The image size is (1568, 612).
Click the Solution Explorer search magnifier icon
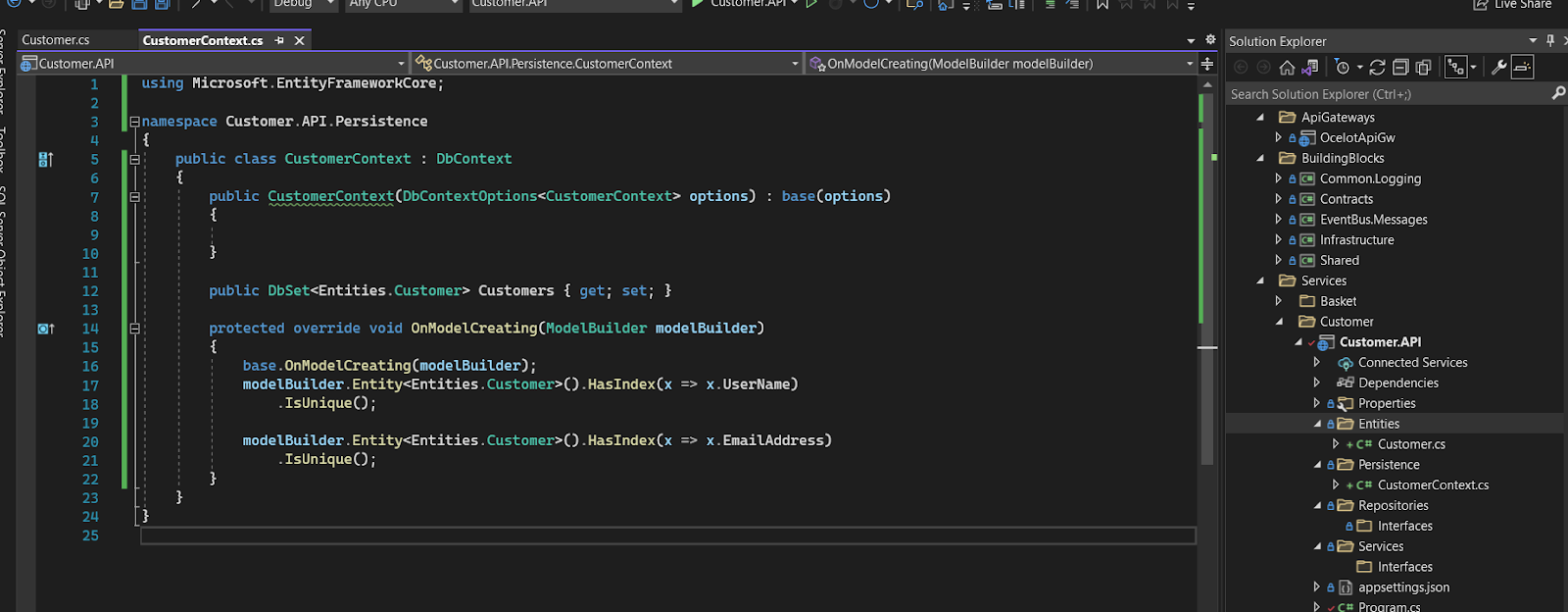coord(1558,93)
